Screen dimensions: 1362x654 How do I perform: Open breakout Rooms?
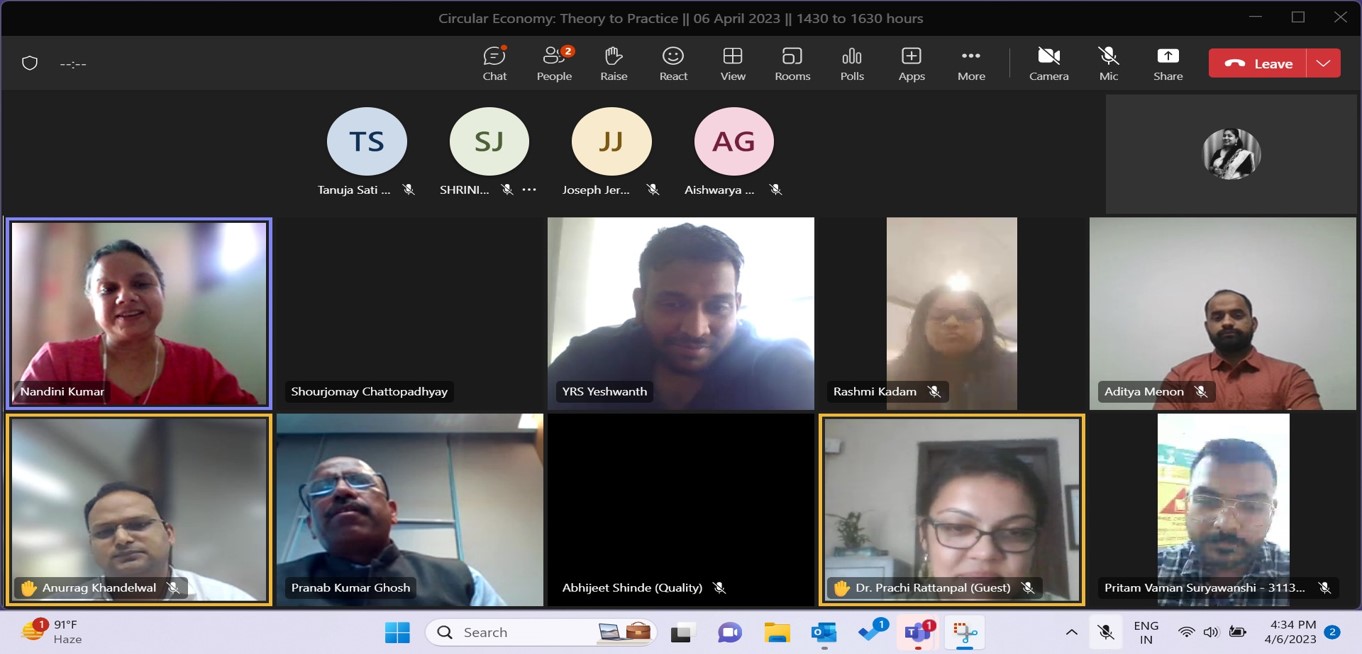792,63
